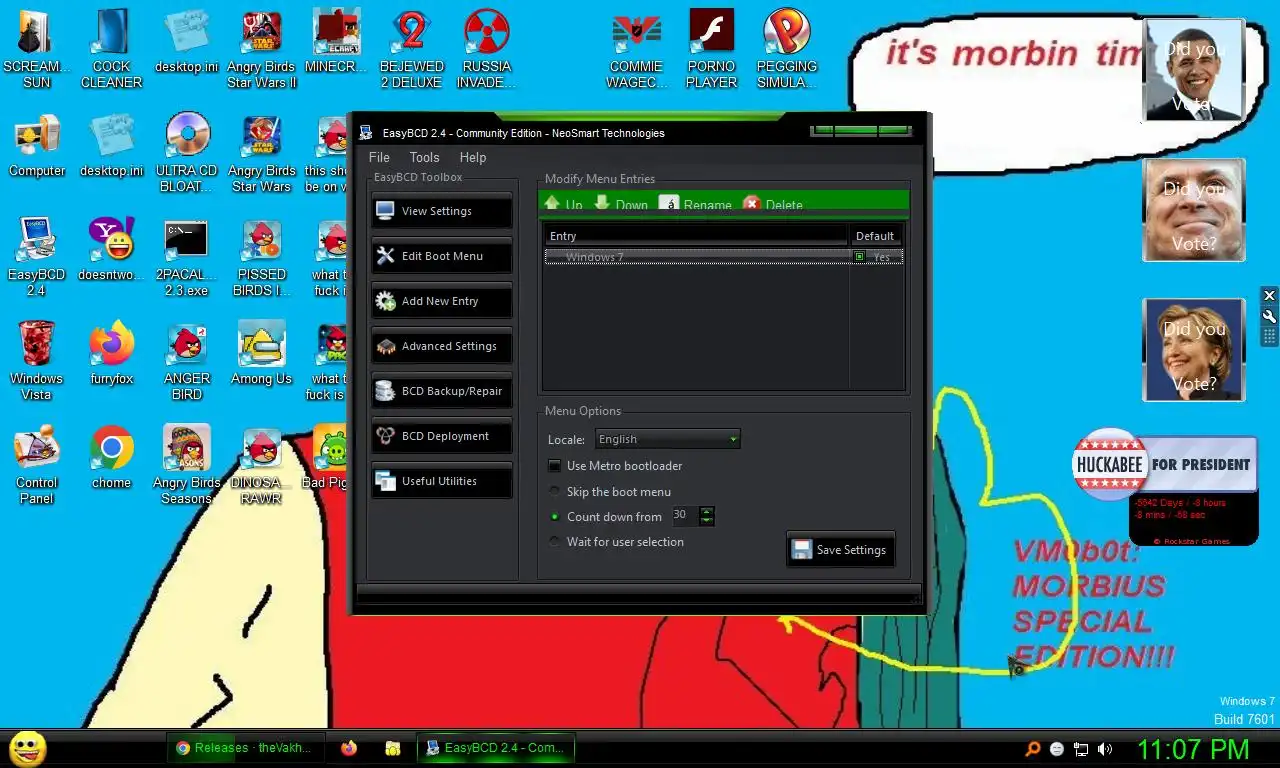Click the Hillary Did you Vote gadget
Image resolution: width=1280 pixels, height=768 pixels.
(x=1193, y=350)
